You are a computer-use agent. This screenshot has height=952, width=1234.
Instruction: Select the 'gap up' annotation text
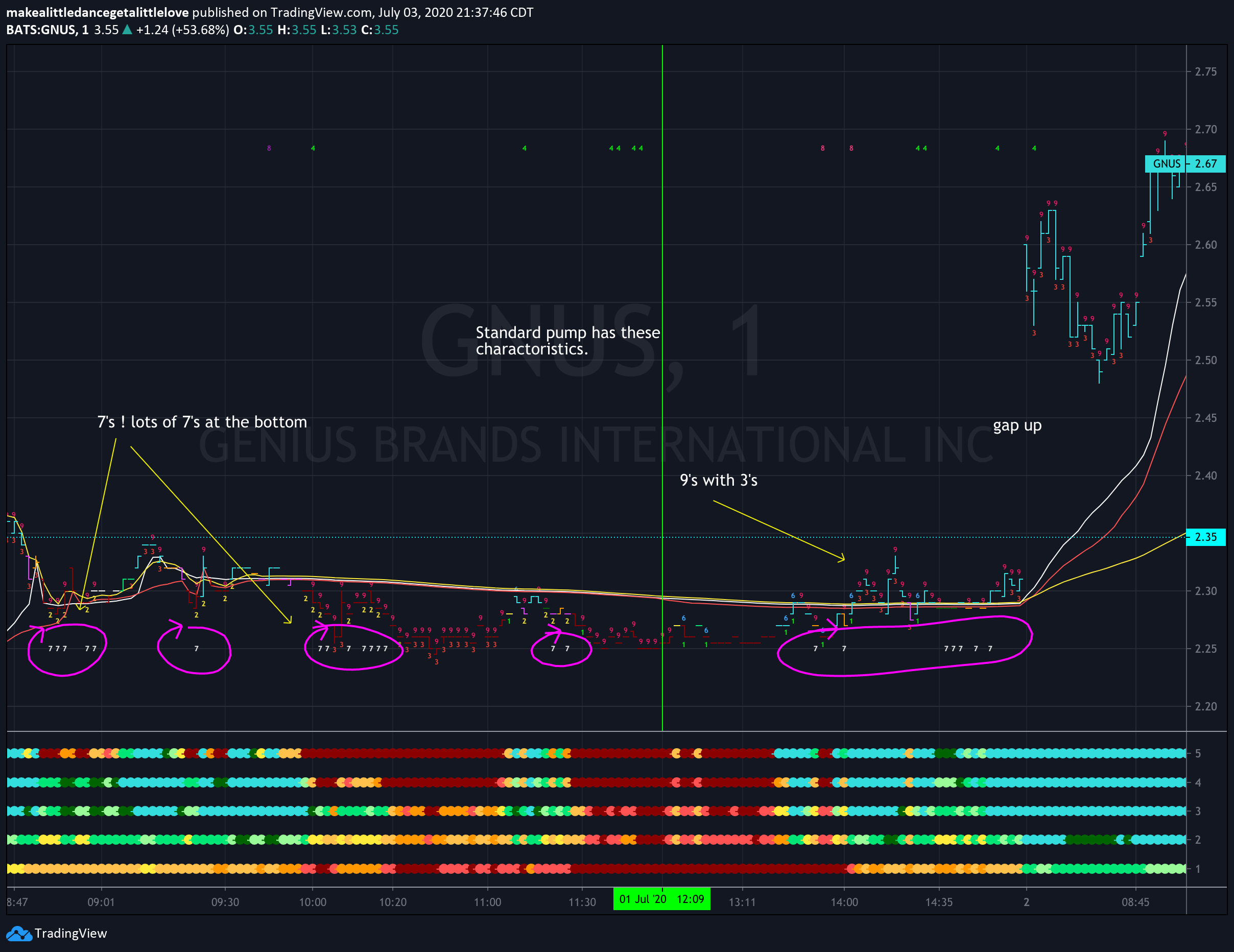click(1017, 425)
